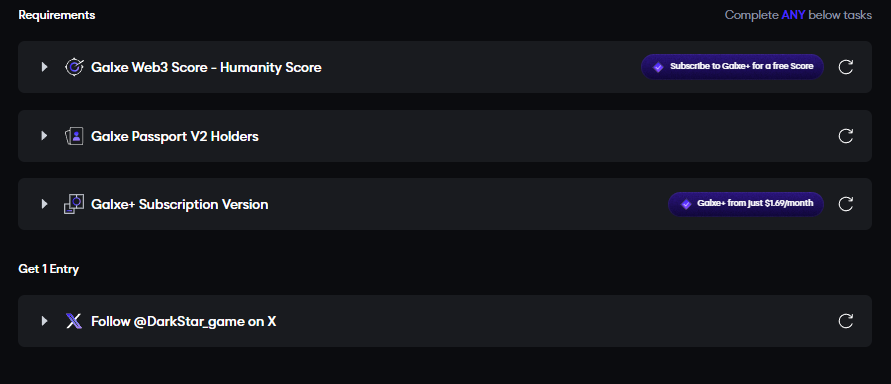Viewport: 891px width, 384px height.
Task: Click the diamond icon in Subscribe button
Action: 658,67
